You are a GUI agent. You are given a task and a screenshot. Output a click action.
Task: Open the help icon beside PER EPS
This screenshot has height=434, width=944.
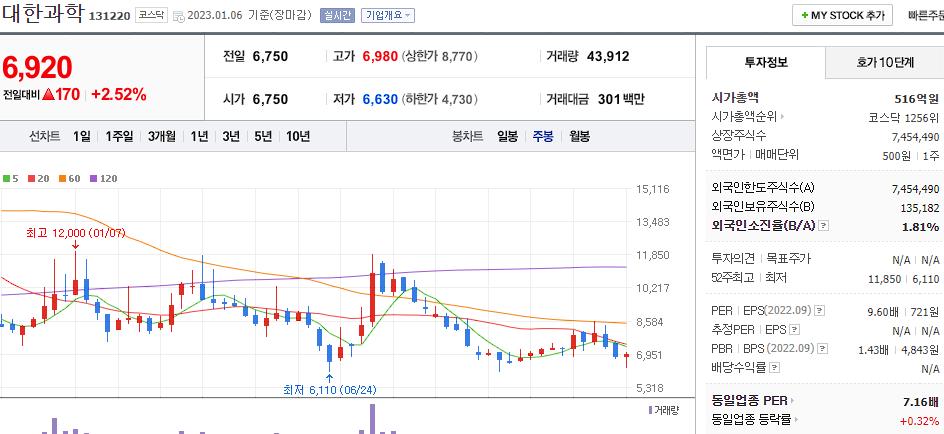[x=819, y=311]
